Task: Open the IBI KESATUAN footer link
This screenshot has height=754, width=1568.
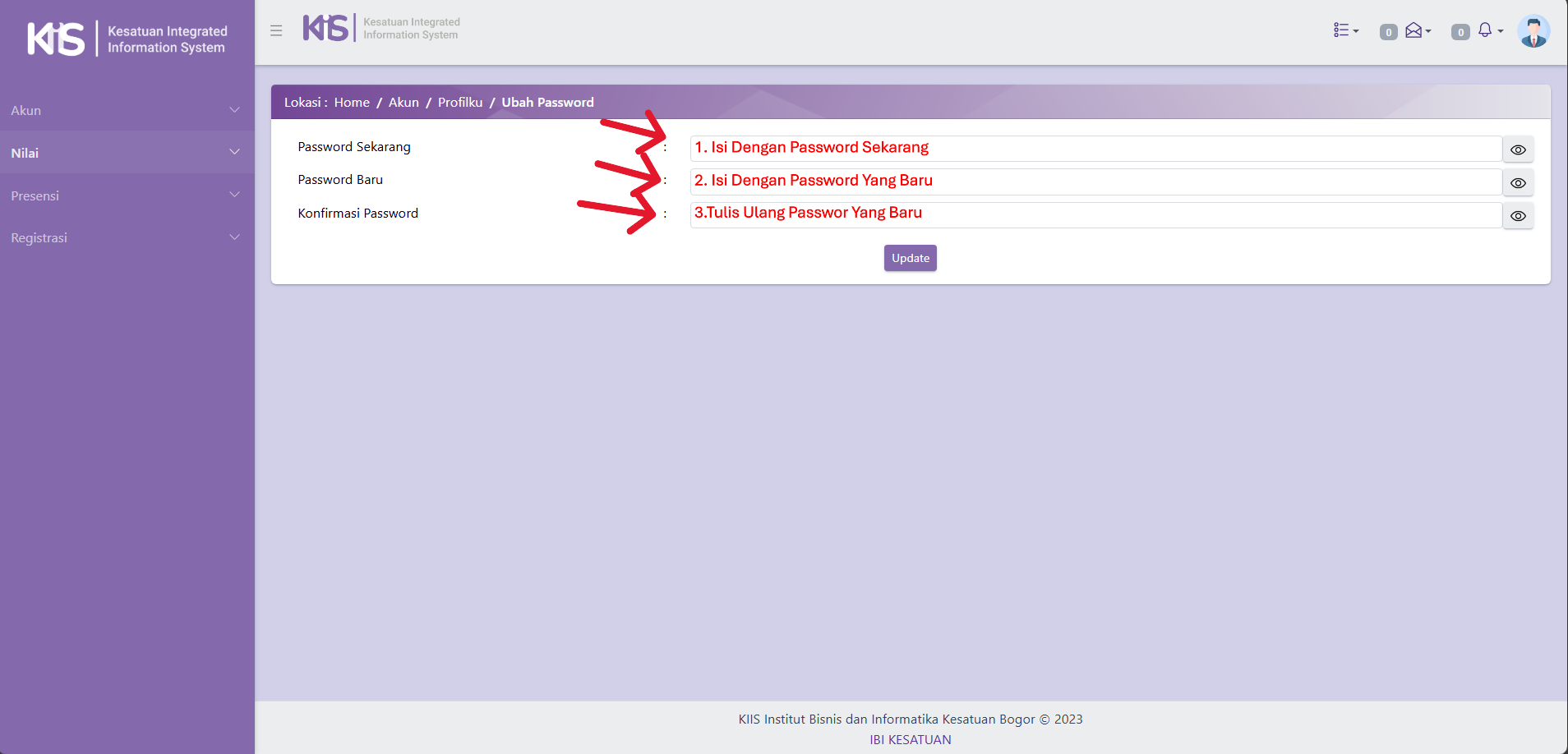Action: (x=910, y=739)
